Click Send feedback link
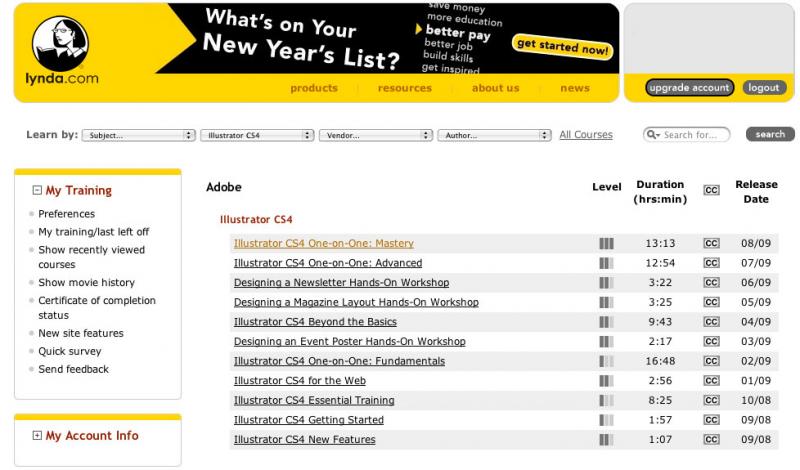 pyautogui.click(x=73, y=369)
